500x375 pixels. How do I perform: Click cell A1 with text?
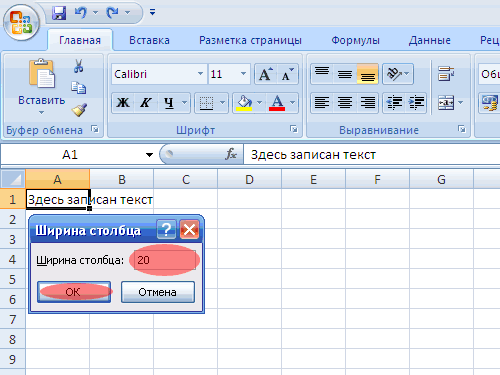(x=57, y=199)
